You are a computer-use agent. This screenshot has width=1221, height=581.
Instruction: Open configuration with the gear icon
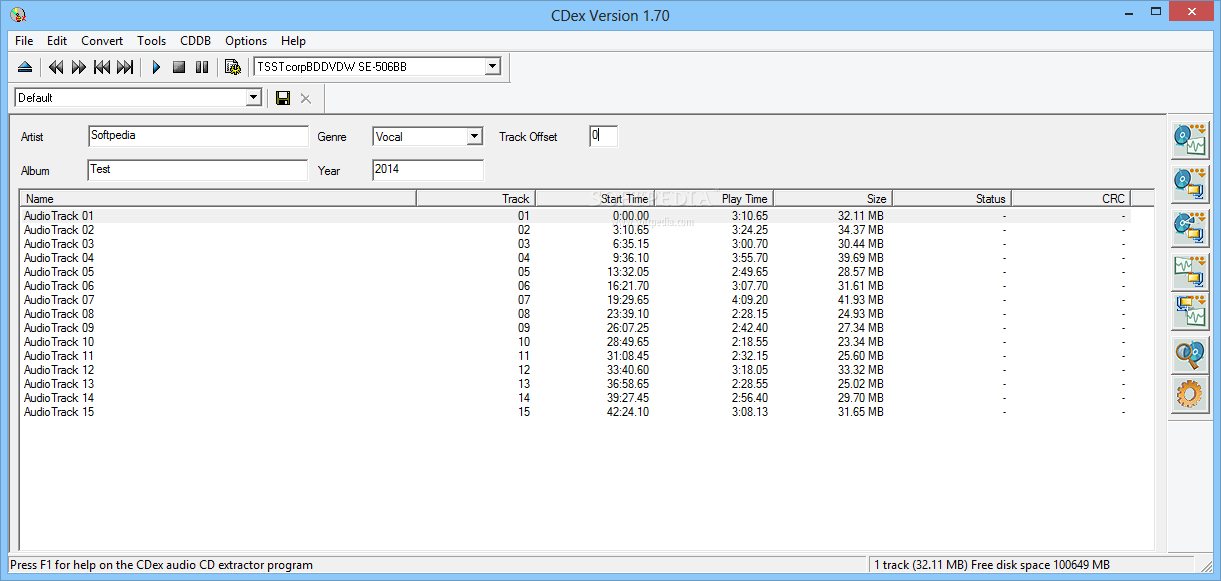[1190, 394]
